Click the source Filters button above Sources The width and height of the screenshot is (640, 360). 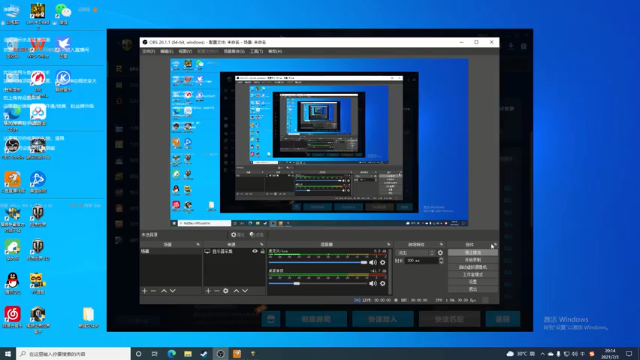257,235
